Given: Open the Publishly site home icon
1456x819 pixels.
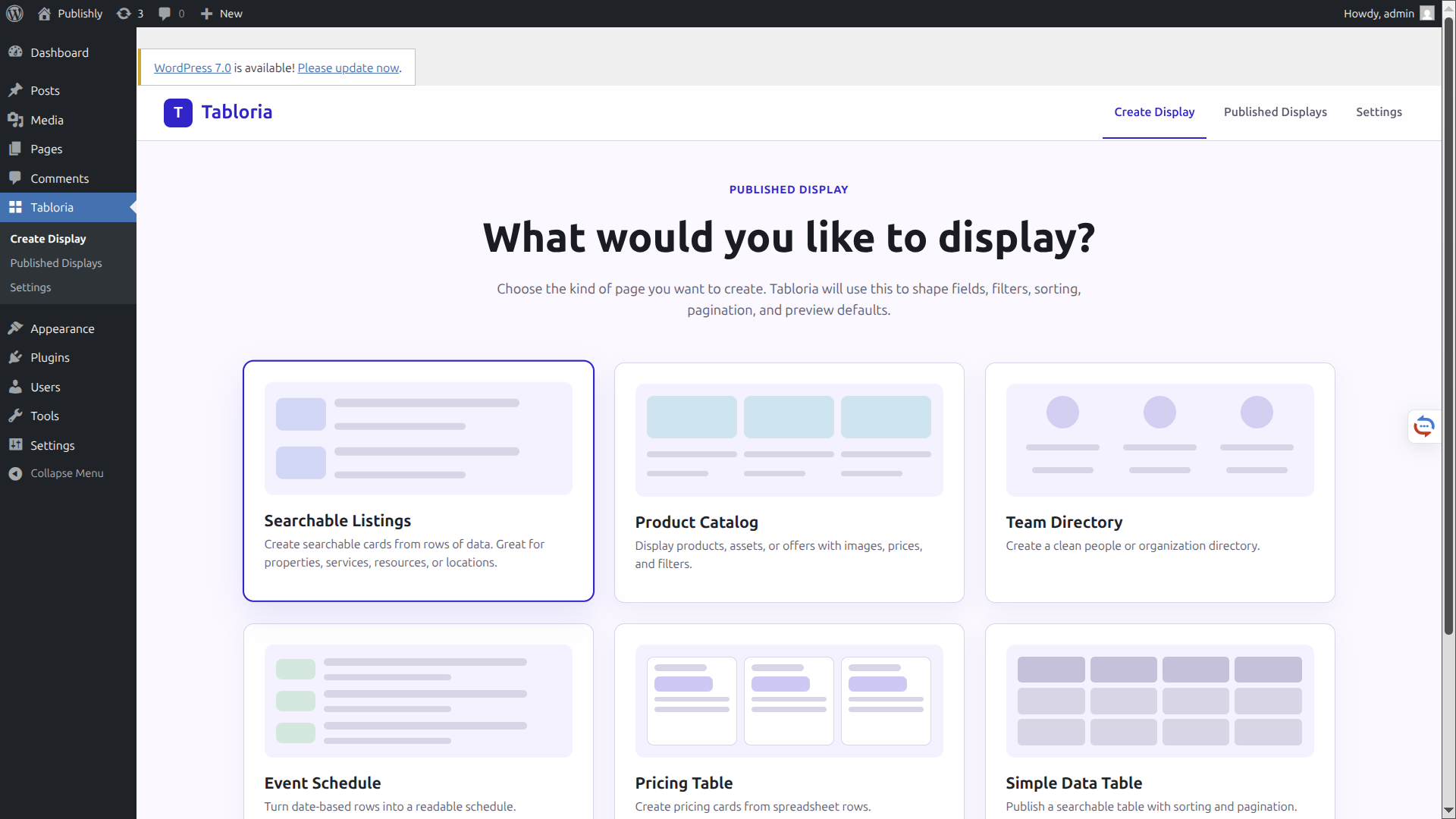Looking at the screenshot, I should pos(44,14).
